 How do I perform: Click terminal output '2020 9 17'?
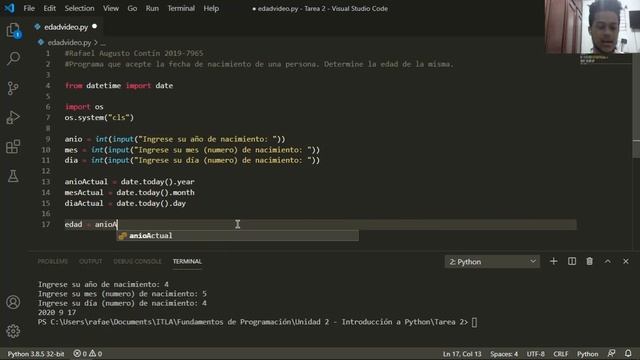click(57, 313)
